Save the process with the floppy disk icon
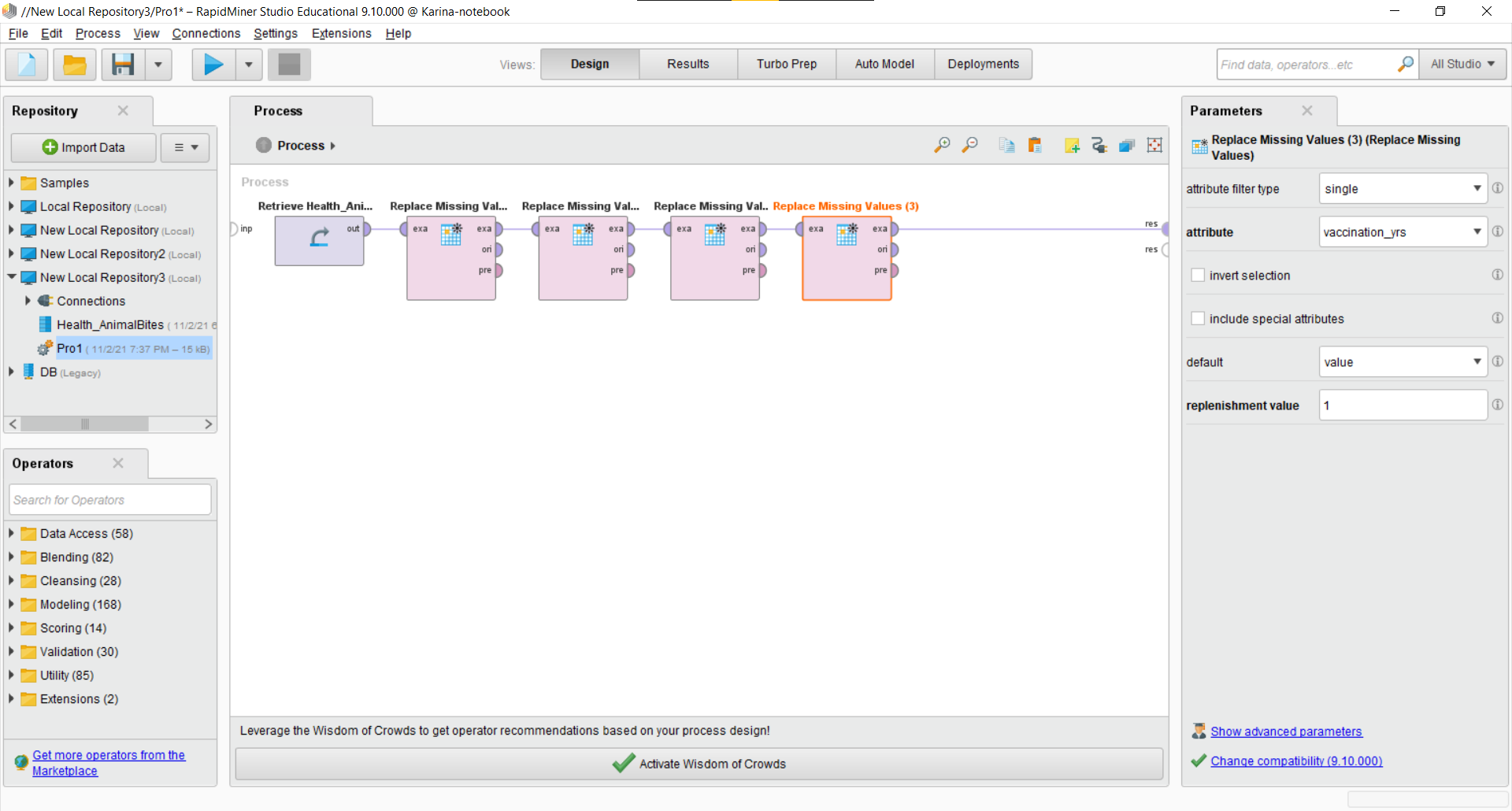This screenshot has height=811, width=1512. pyautogui.click(x=123, y=65)
